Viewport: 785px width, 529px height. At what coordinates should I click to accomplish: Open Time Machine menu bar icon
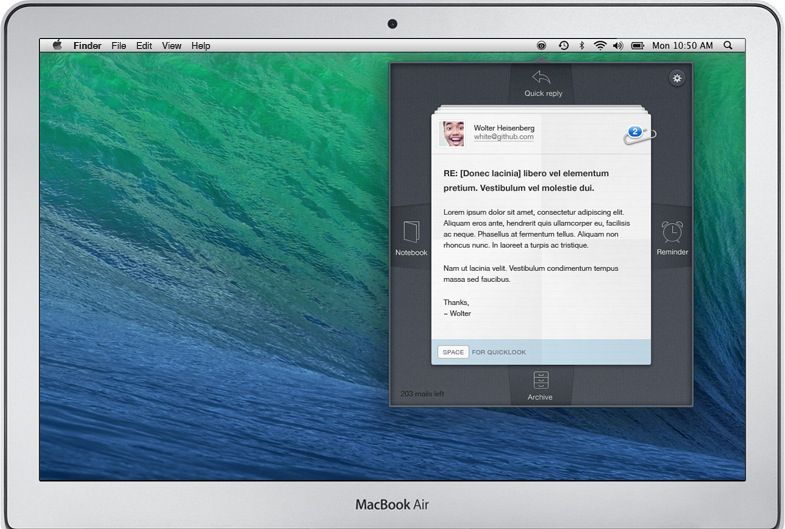(x=563, y=46)
